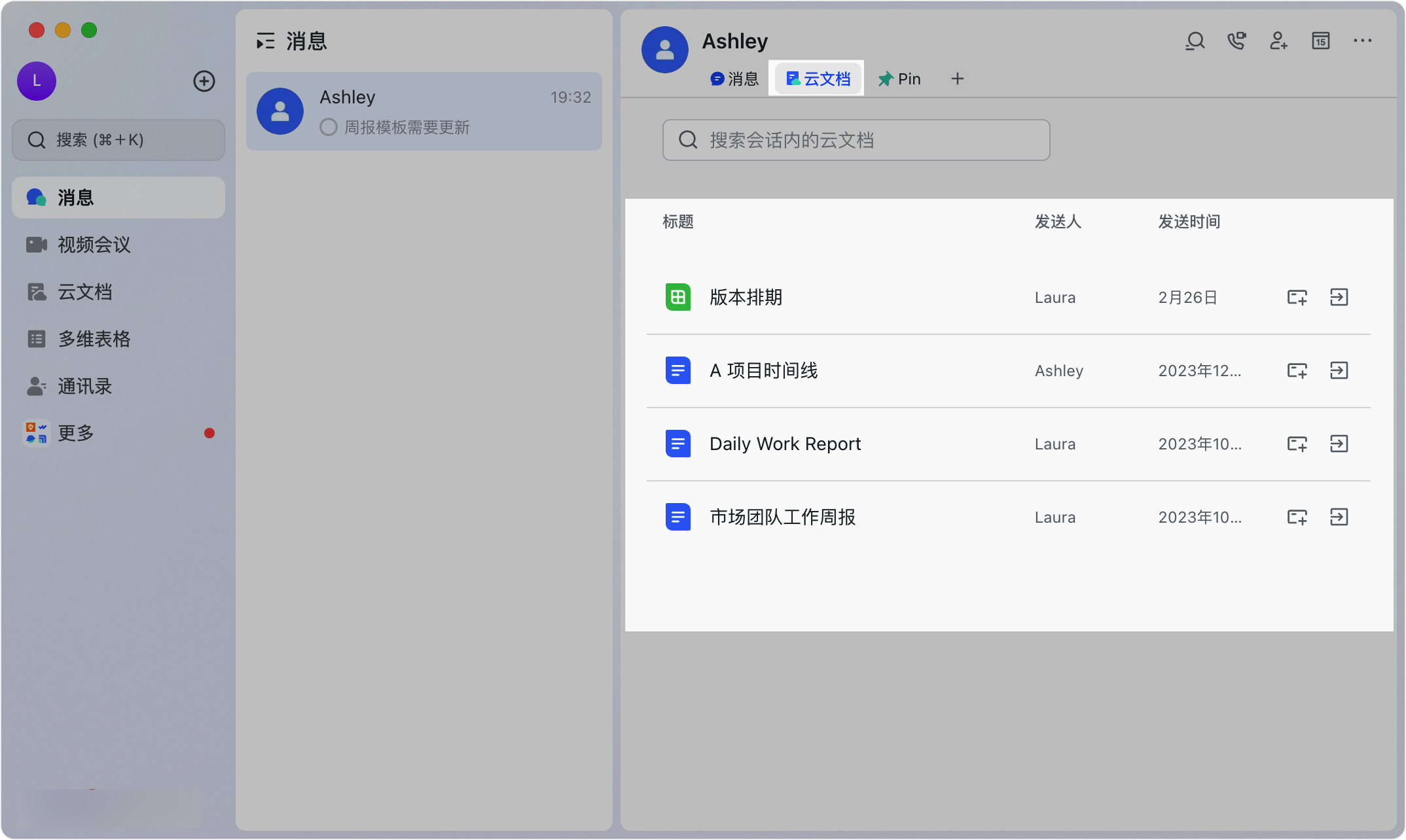Click the 19:32 timestamp
Image resolution: width=1406 pixels, height=840 pixels.
(571, 97)
